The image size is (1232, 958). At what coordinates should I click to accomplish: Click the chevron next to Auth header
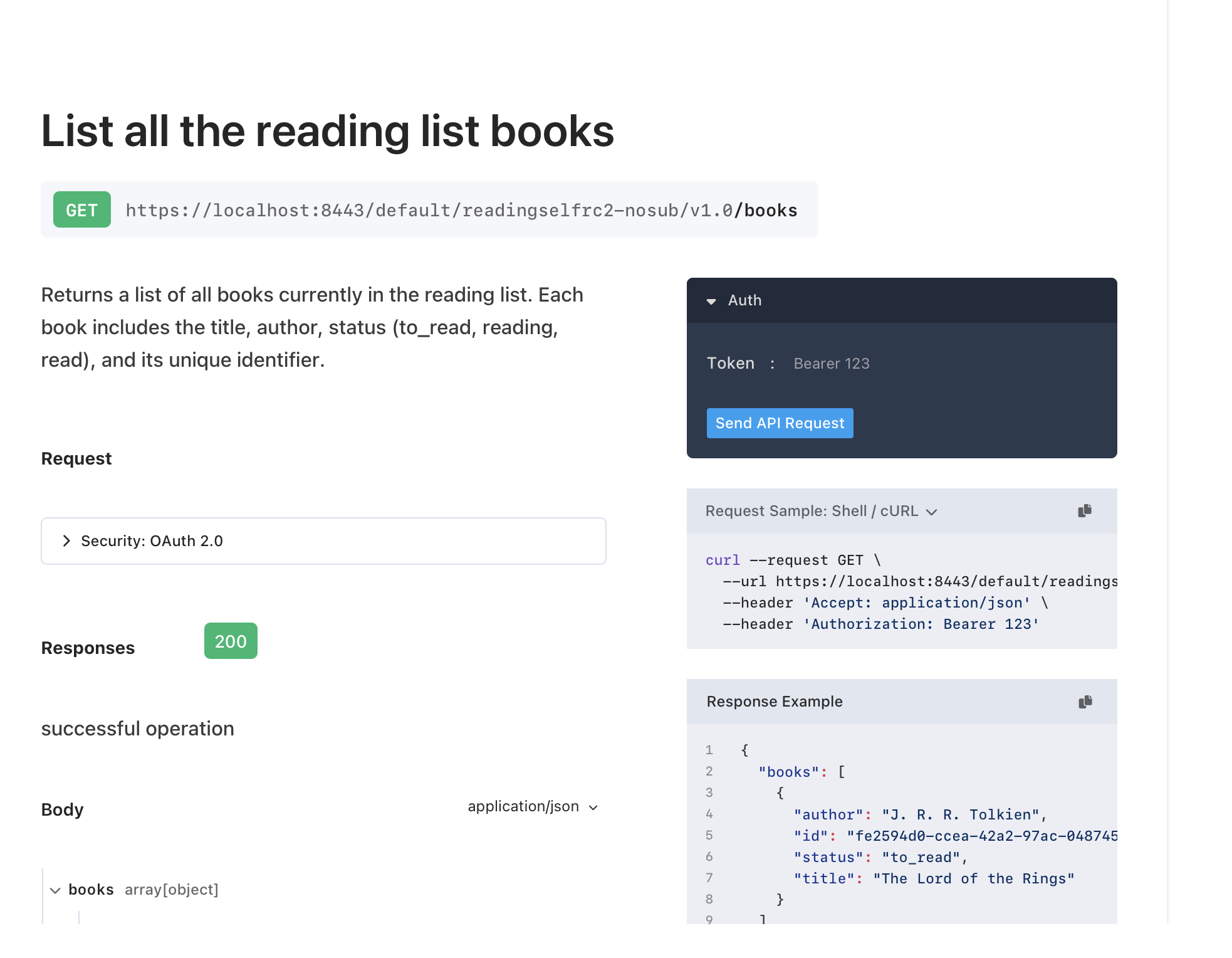coord(712,301)
